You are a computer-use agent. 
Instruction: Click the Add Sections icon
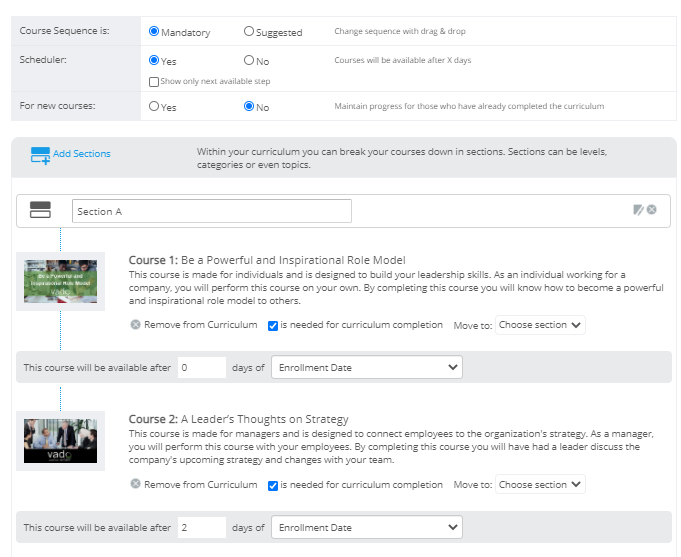coord(40,155)
